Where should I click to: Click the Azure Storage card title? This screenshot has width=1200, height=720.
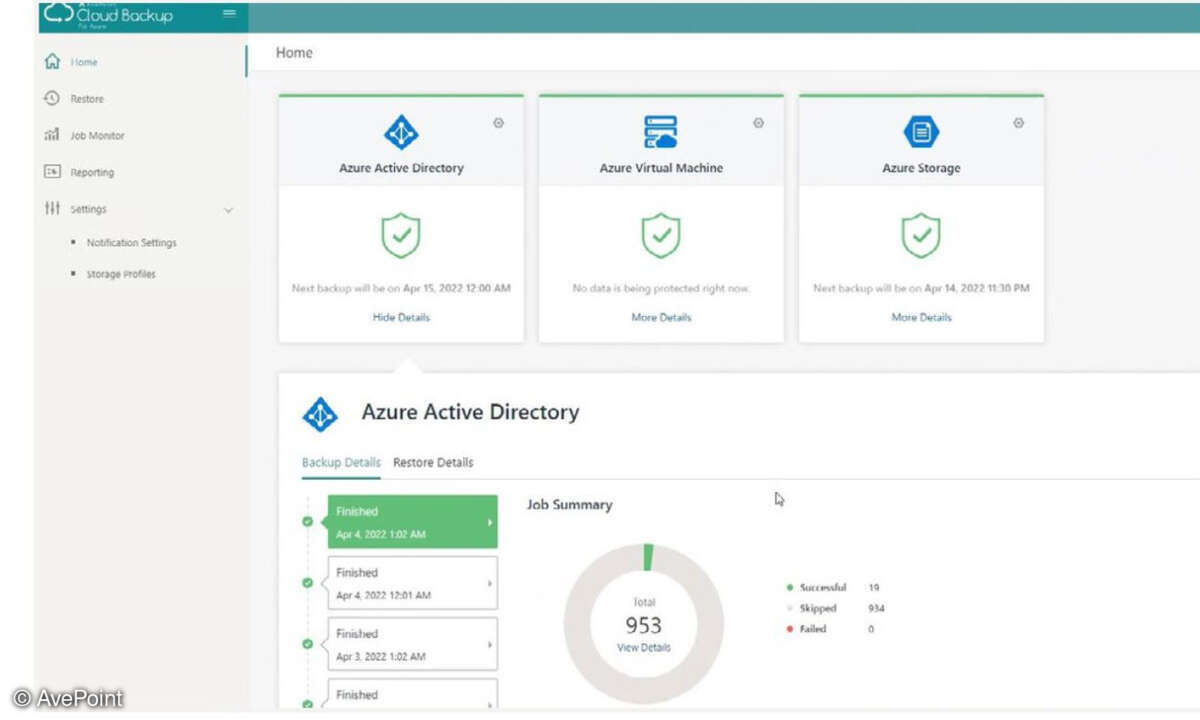921,168
